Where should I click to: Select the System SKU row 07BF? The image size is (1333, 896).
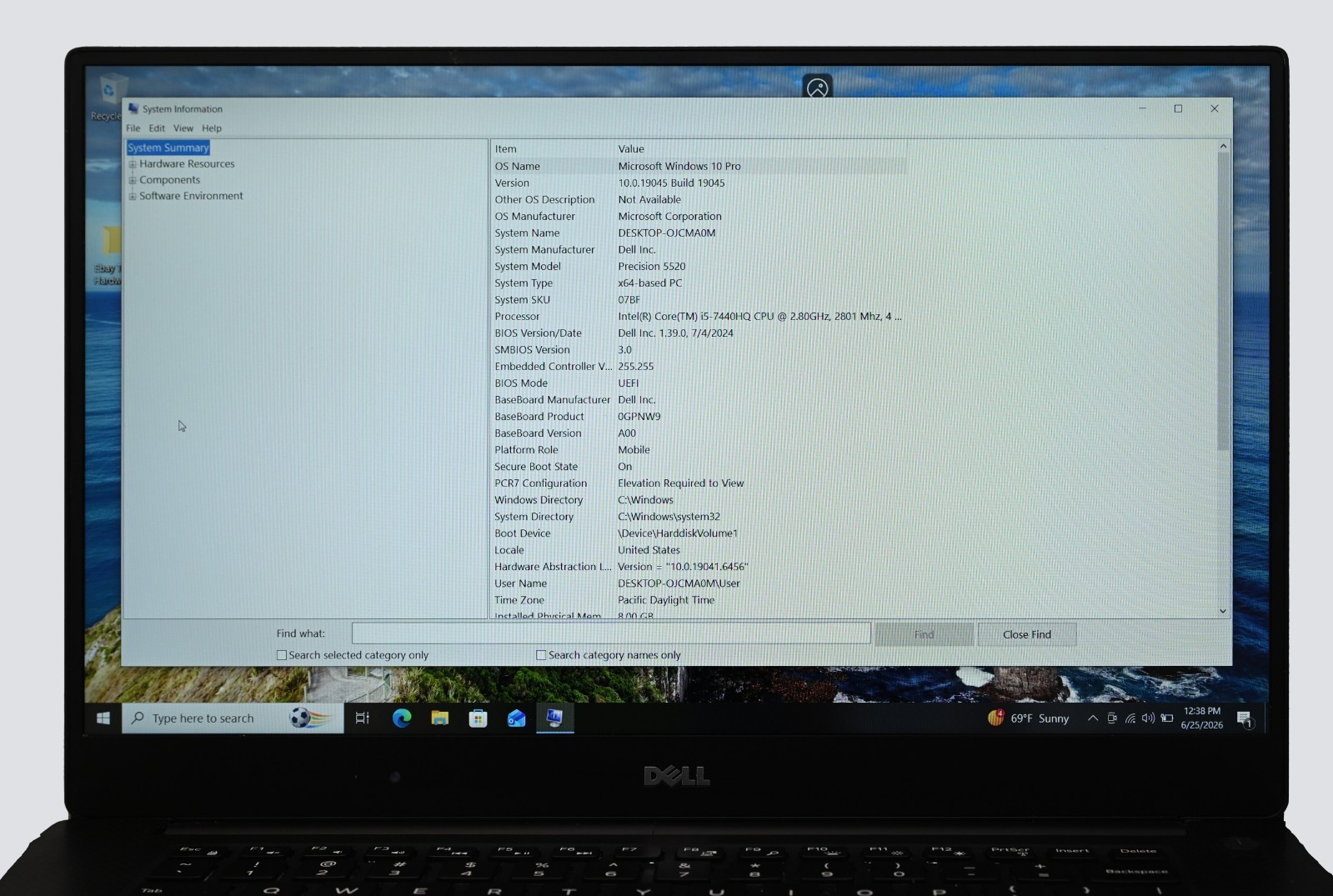click(x=699, y=299)
